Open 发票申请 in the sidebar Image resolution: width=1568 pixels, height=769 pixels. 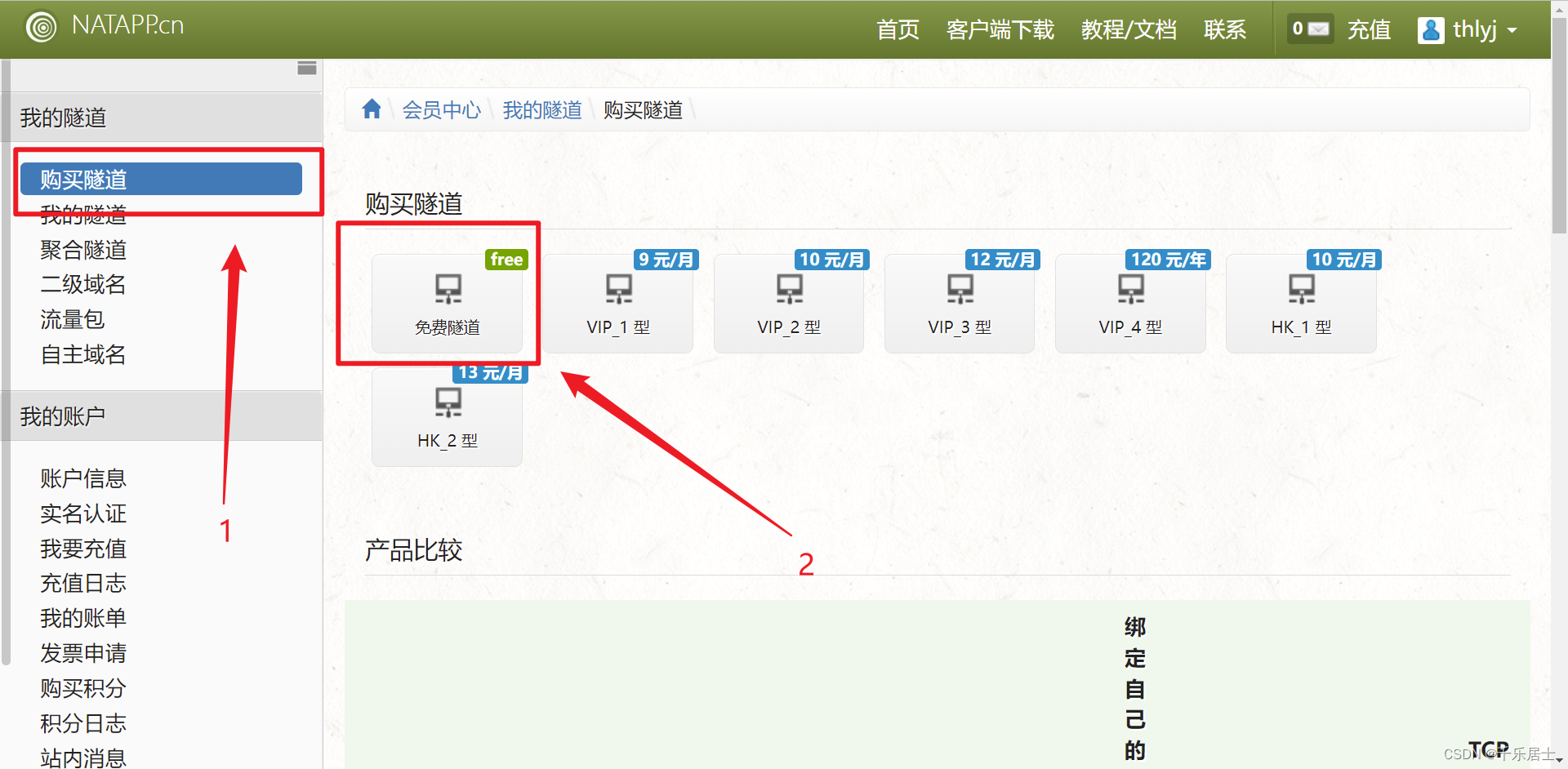pyautogui.click(x=83, y=653)
